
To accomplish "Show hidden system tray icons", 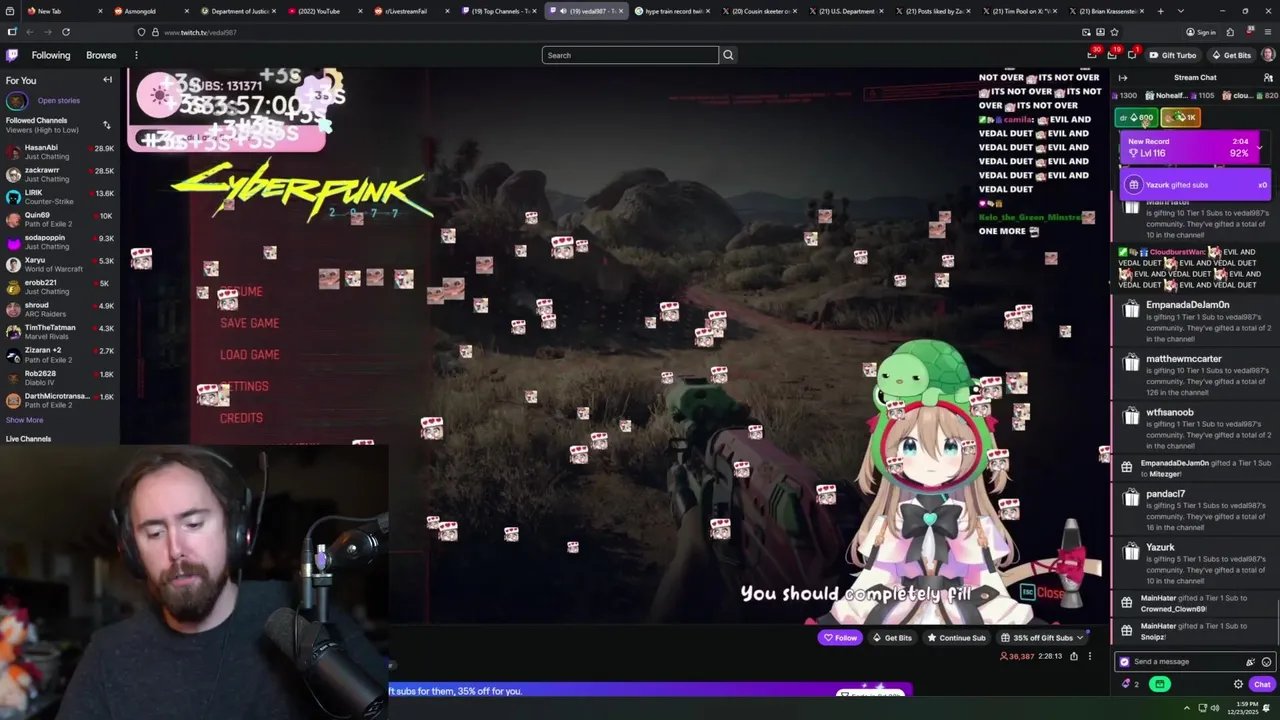I will 1187,708.
